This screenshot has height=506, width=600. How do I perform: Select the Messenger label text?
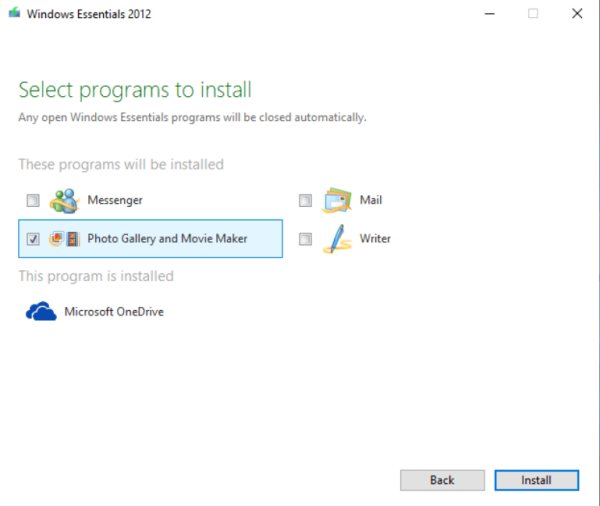[115, 200]
